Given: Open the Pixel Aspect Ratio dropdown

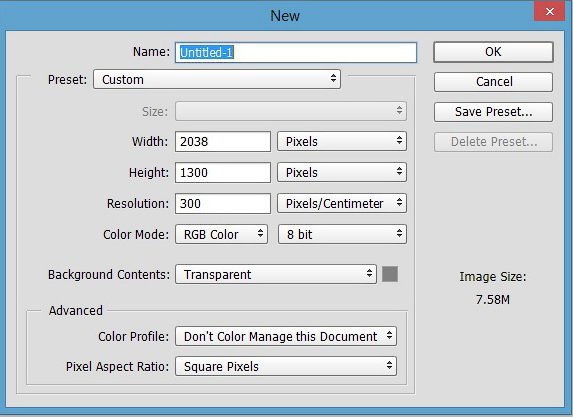Looking at the screenshot, I should coord(286,366).
